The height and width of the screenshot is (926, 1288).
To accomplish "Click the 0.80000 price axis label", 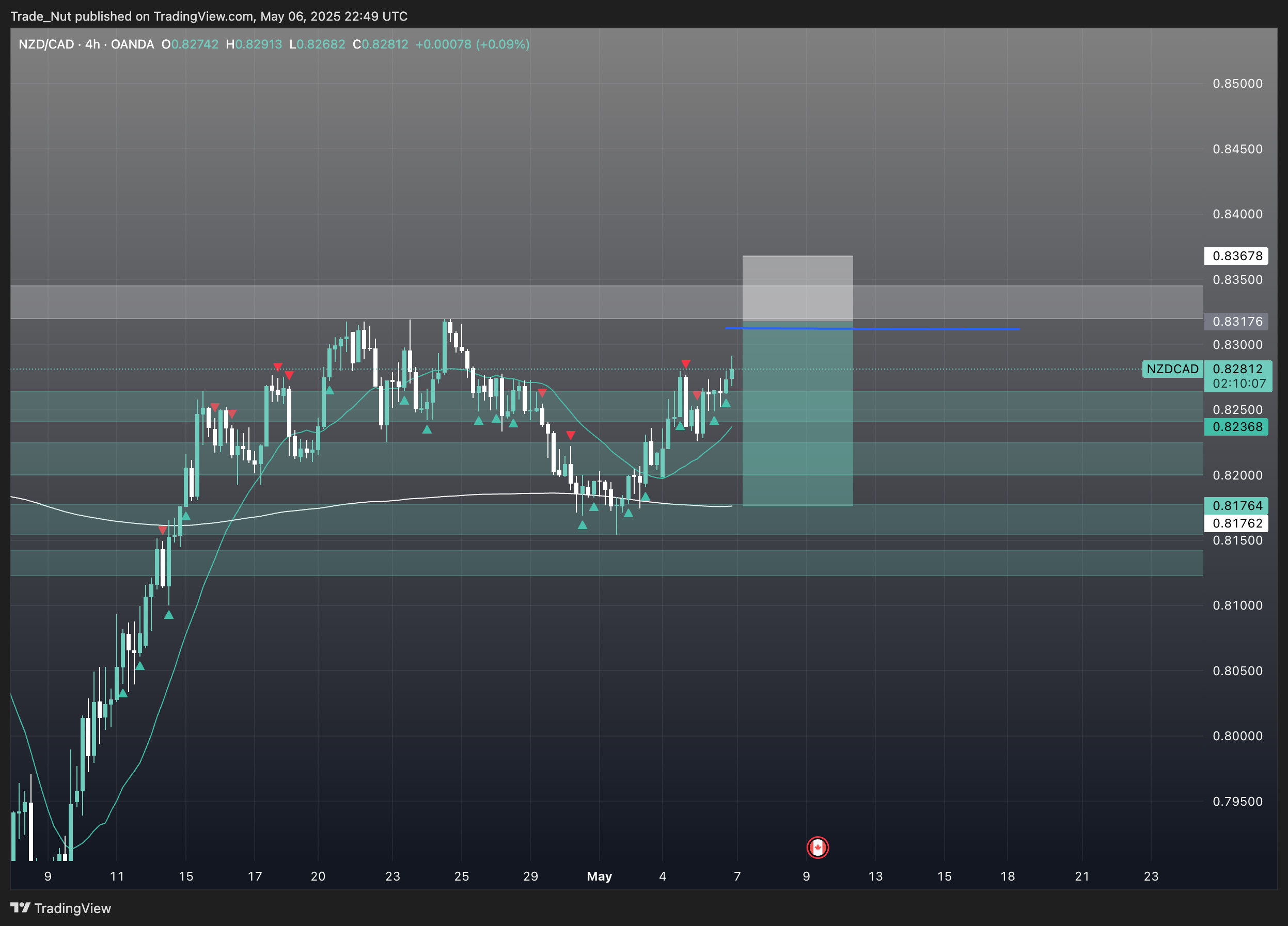I will 1237,736.
